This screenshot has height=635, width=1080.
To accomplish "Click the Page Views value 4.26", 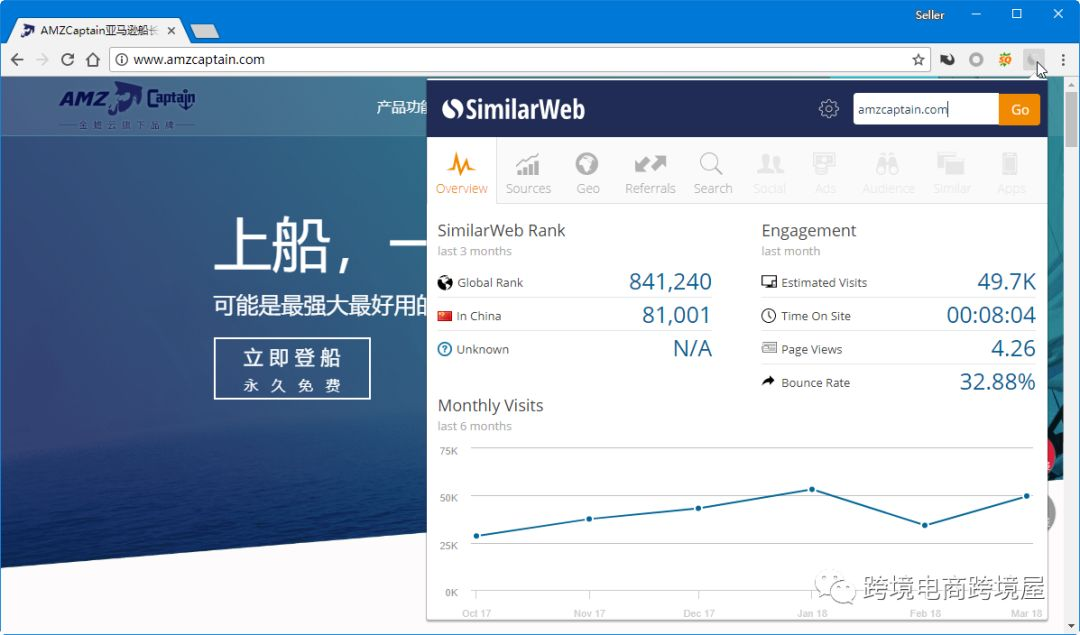I will tap(1013, 348).
